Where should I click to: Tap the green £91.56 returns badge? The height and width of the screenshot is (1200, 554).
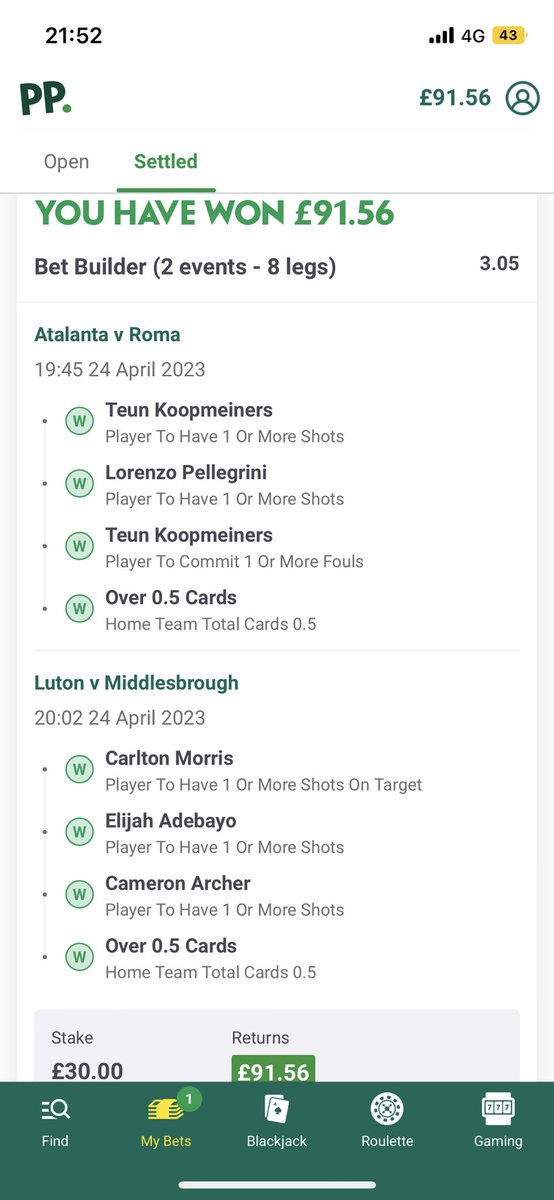tap(273, 1070)
